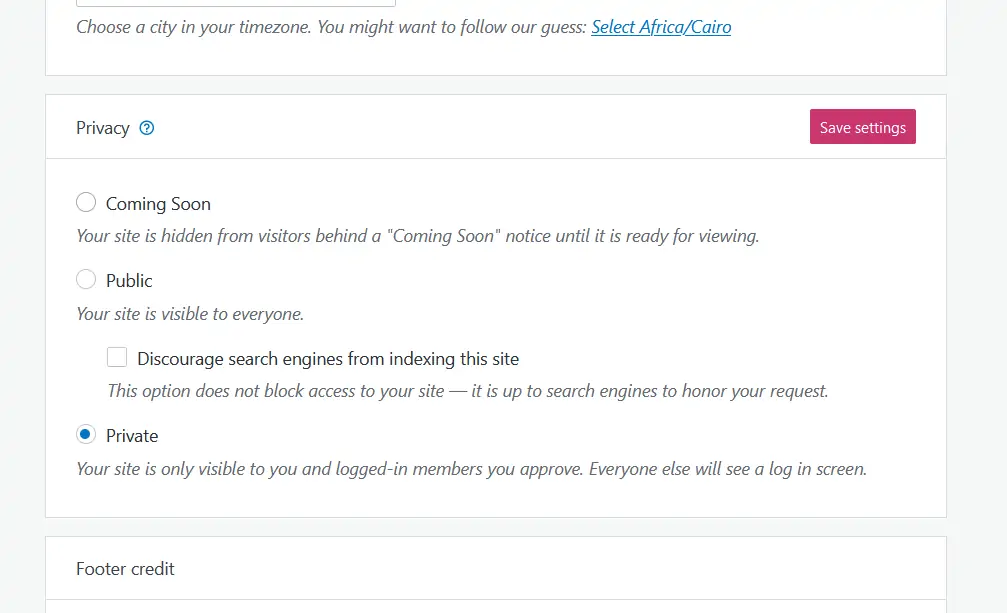Viewport: 1007px width, 613px height.
Task: Select the Coming Soon radio button
Action: (x=86, y=203)
